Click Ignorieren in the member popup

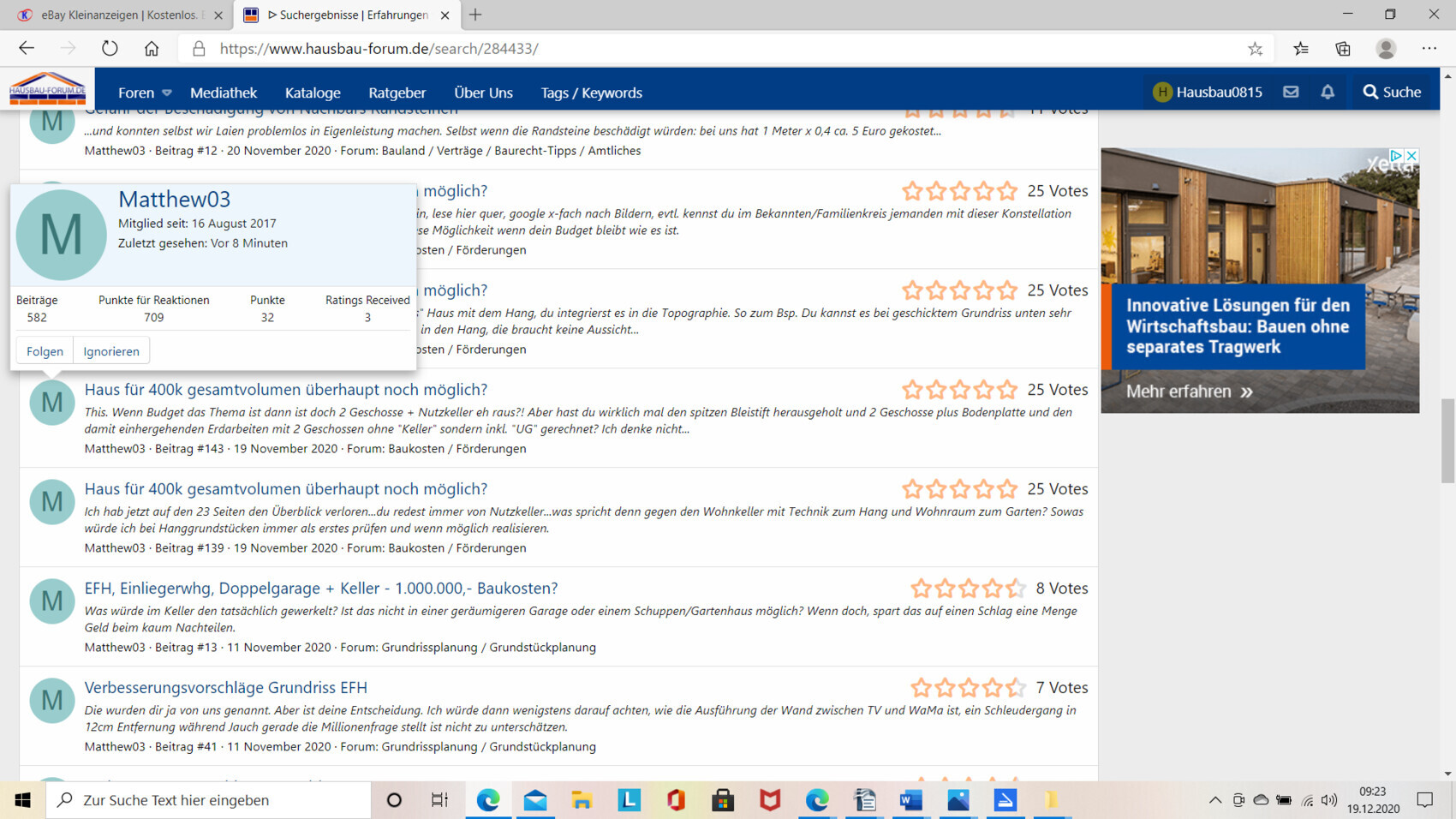[x=111, y=351]
